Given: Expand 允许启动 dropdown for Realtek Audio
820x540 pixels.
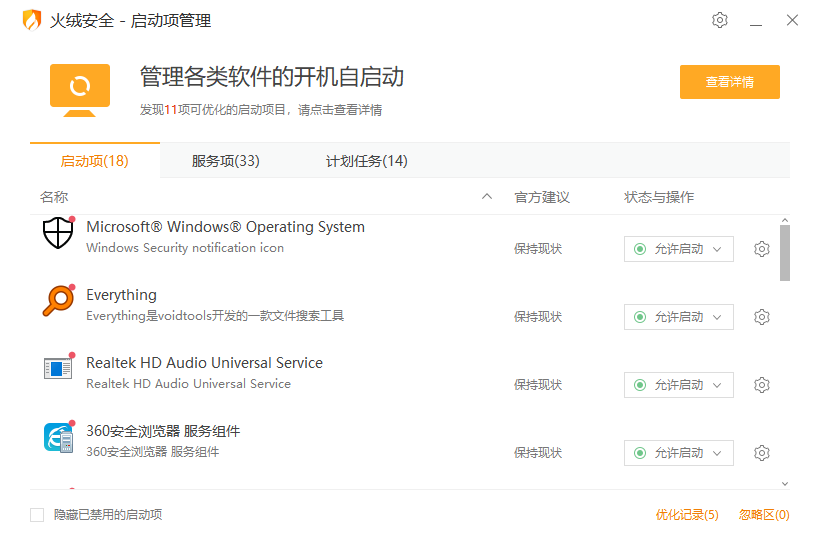Looking at the screenshot, I should point(678,385).
